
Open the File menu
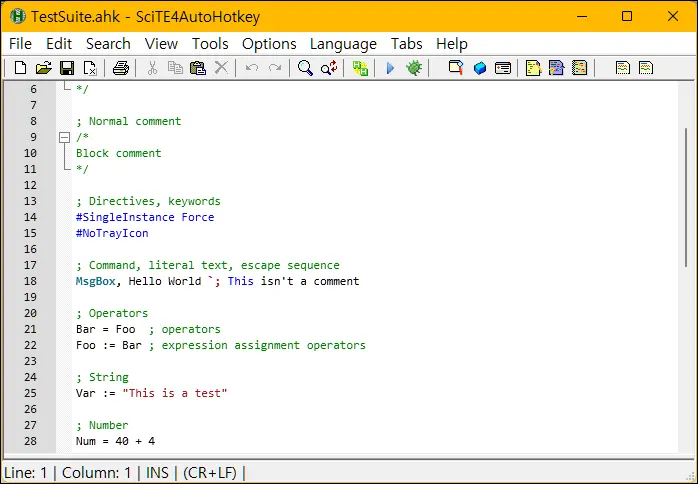[x=20, y=44]
